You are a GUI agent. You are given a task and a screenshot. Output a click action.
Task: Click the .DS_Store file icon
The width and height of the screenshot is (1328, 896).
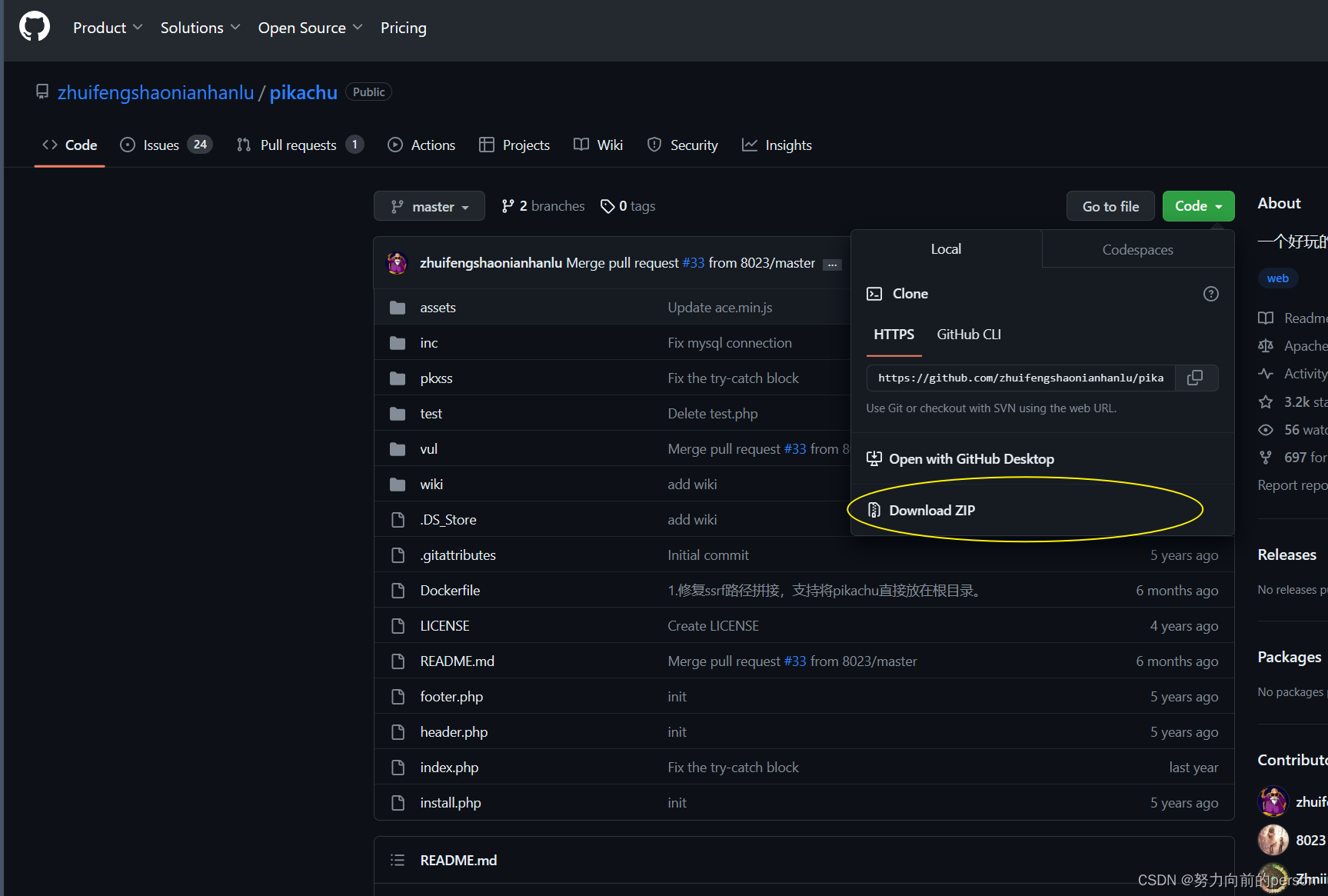click(x=398, y=520)
